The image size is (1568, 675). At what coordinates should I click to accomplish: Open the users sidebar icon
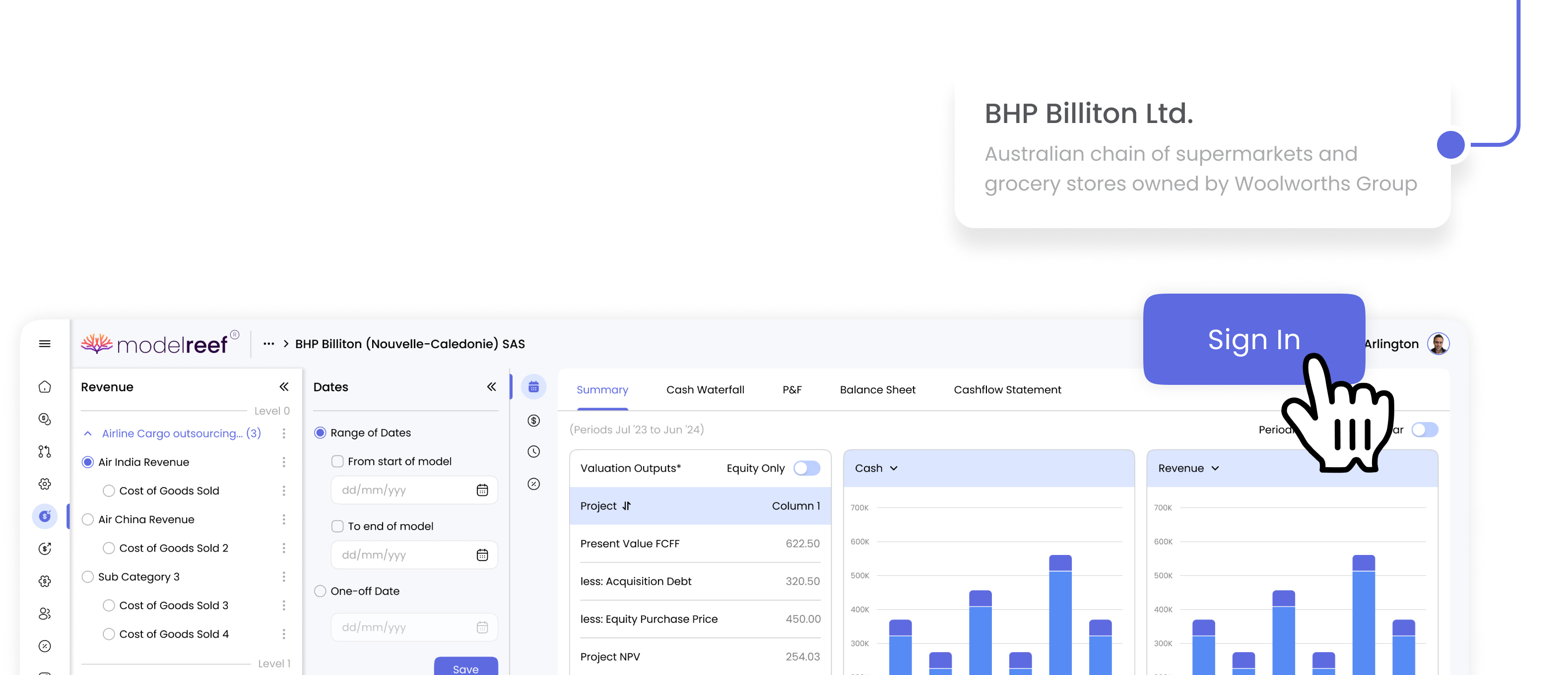tap(45, 614)
